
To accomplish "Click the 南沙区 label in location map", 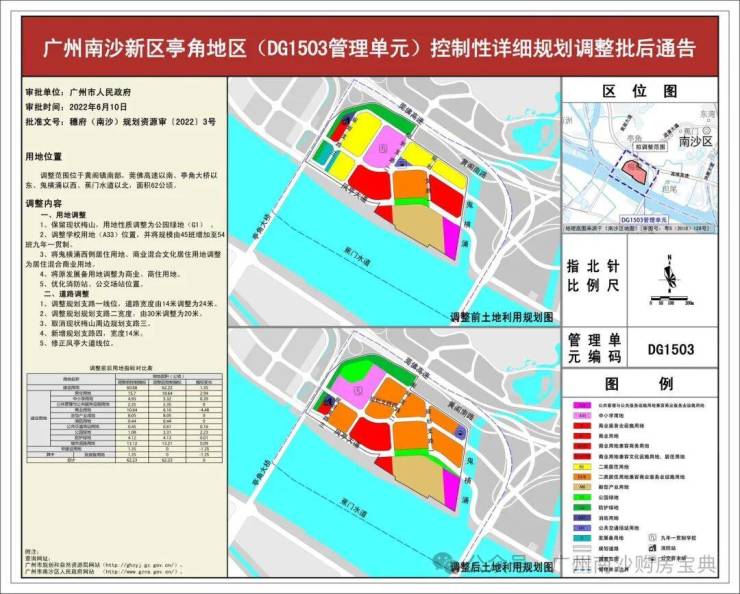I will [695, 142].
